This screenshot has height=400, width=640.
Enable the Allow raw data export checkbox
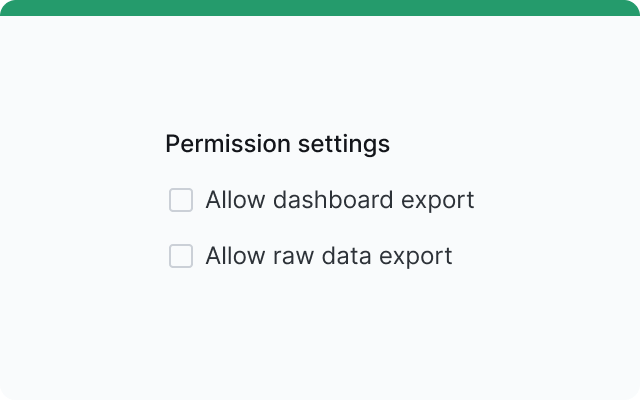pos(181,257)
